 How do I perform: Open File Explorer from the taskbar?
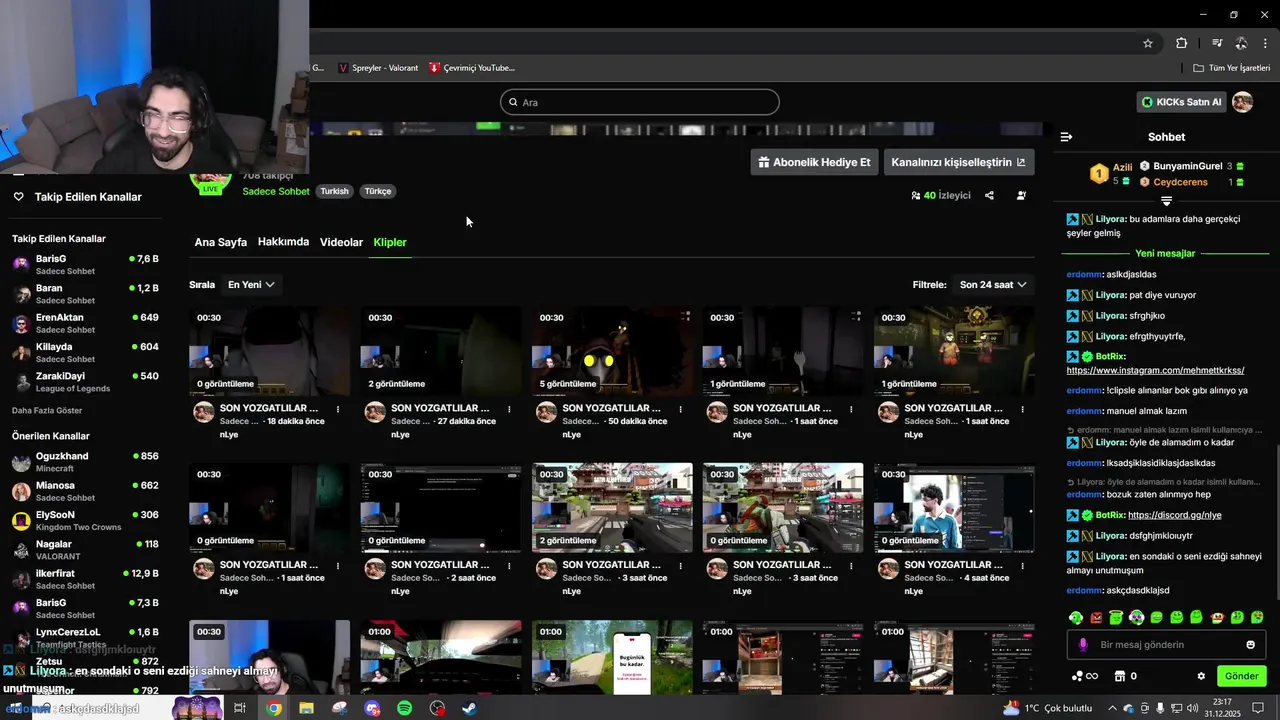tap(306, 708)
